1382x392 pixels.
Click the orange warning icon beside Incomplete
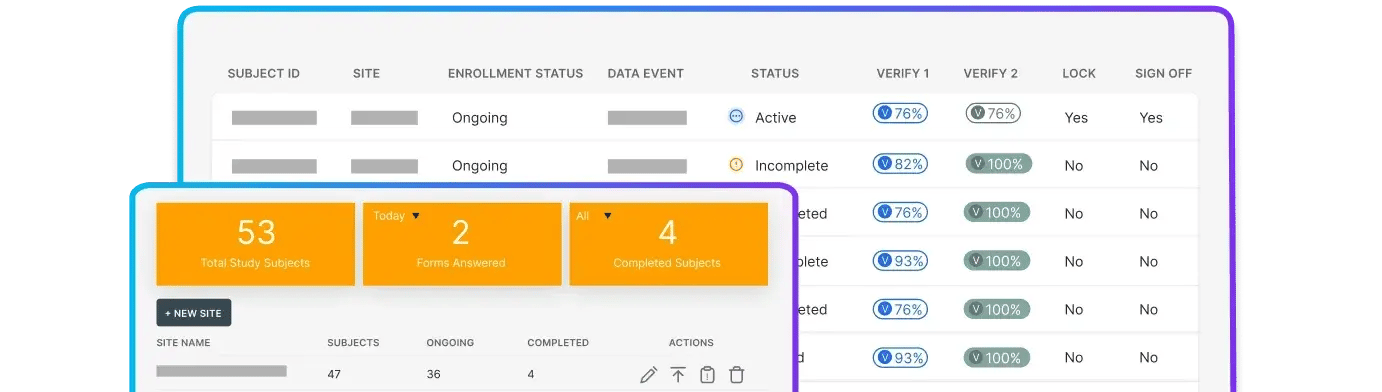(x=736, y=164)
